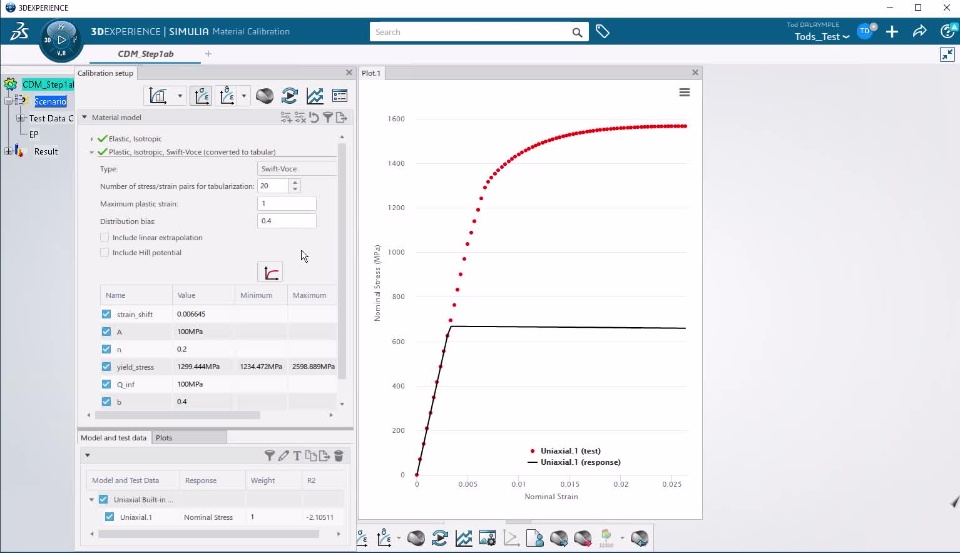This screenshot has height=553, width=960.
Task: Collapse the Model and test data section arrow
Action: (x=87, y=456)
